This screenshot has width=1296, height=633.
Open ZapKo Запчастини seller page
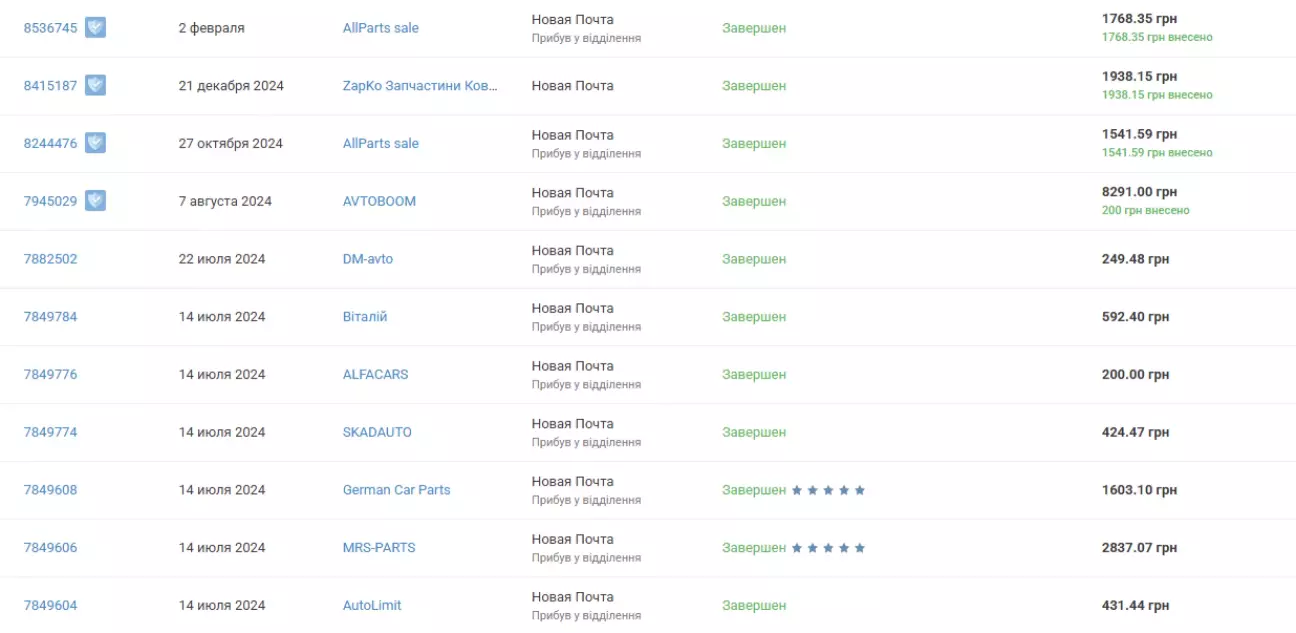tap(420, 86)
